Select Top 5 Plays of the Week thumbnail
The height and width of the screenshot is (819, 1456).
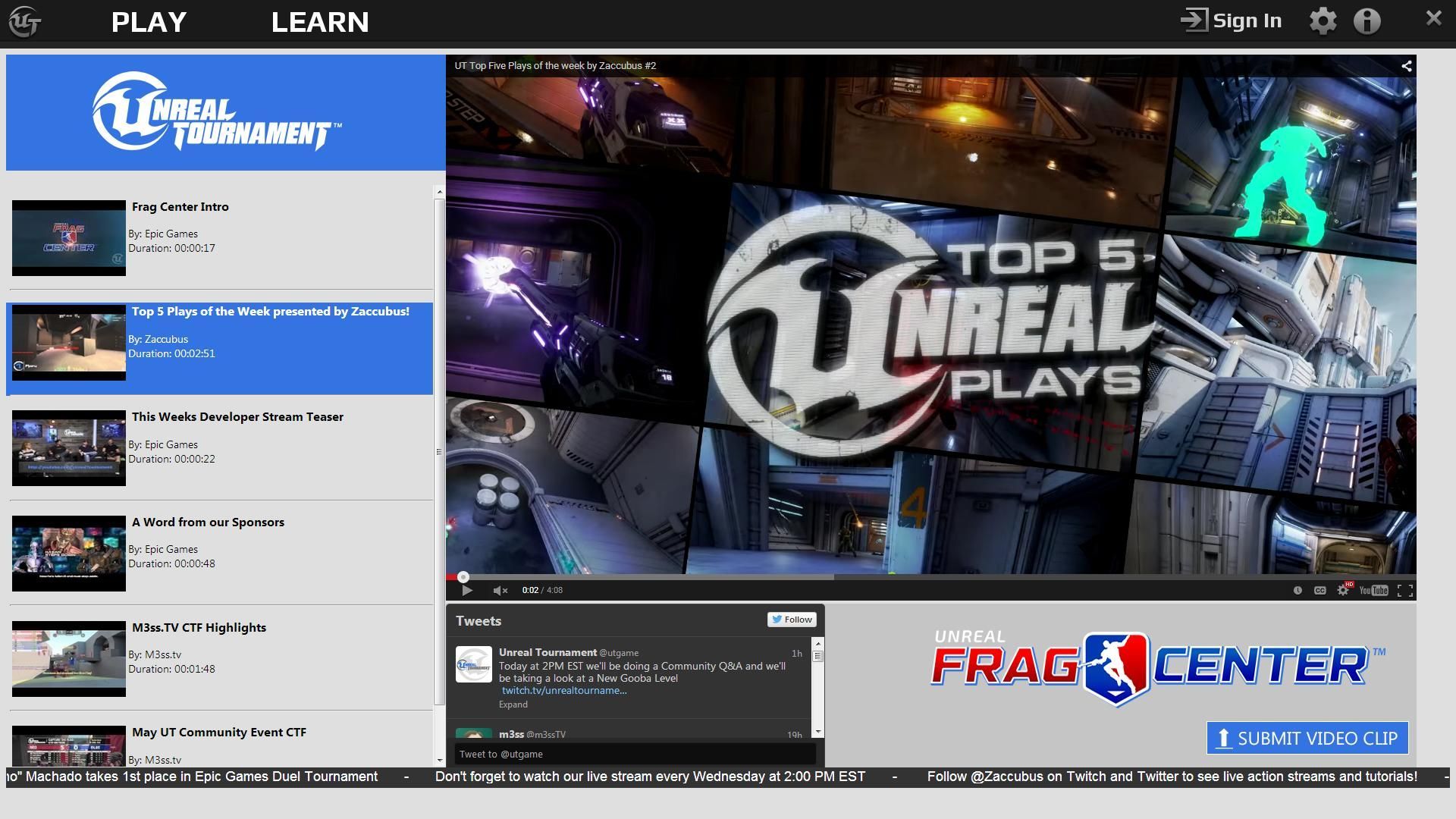69,343
